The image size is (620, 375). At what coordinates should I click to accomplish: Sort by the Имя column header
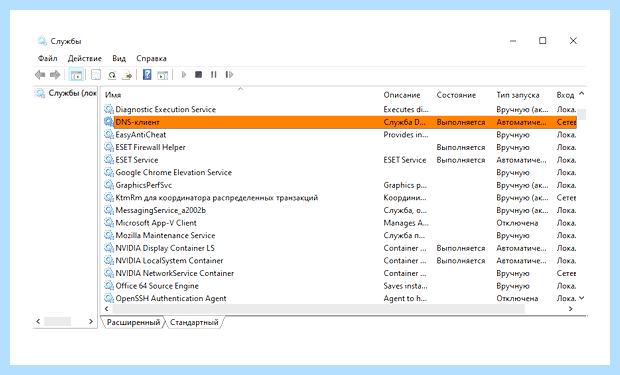(x=113, y=95)
